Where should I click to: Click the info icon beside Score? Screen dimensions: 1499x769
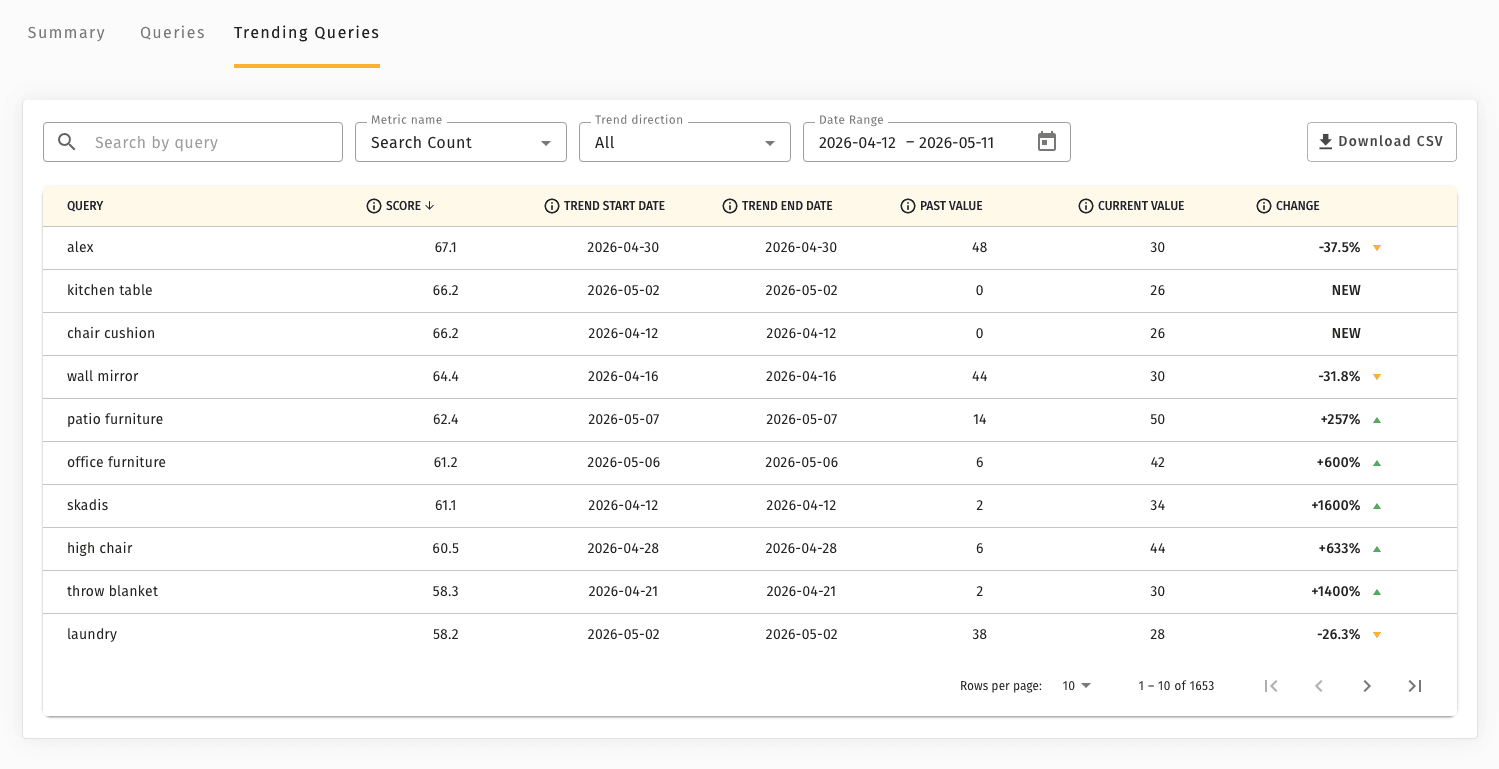coord(374,206)
